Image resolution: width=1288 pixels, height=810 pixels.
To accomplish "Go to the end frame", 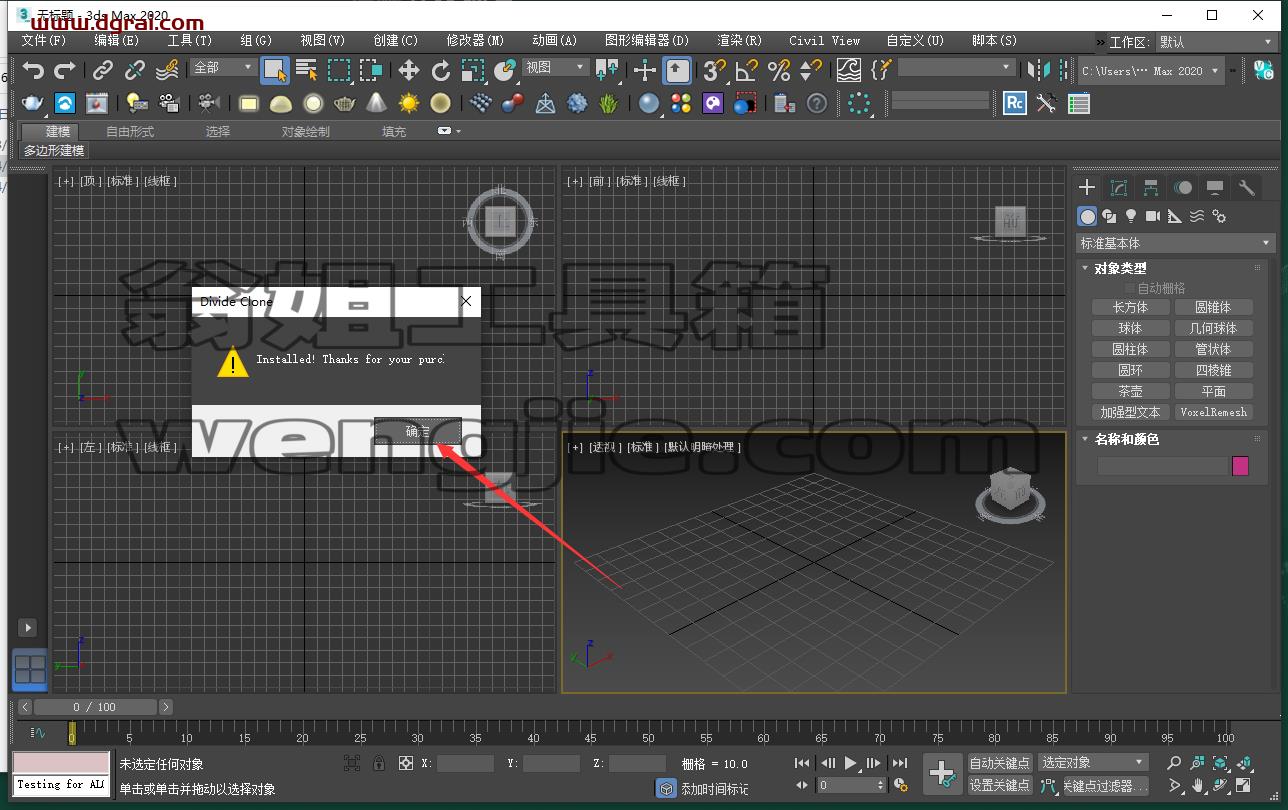I will (x=900, y=763).
